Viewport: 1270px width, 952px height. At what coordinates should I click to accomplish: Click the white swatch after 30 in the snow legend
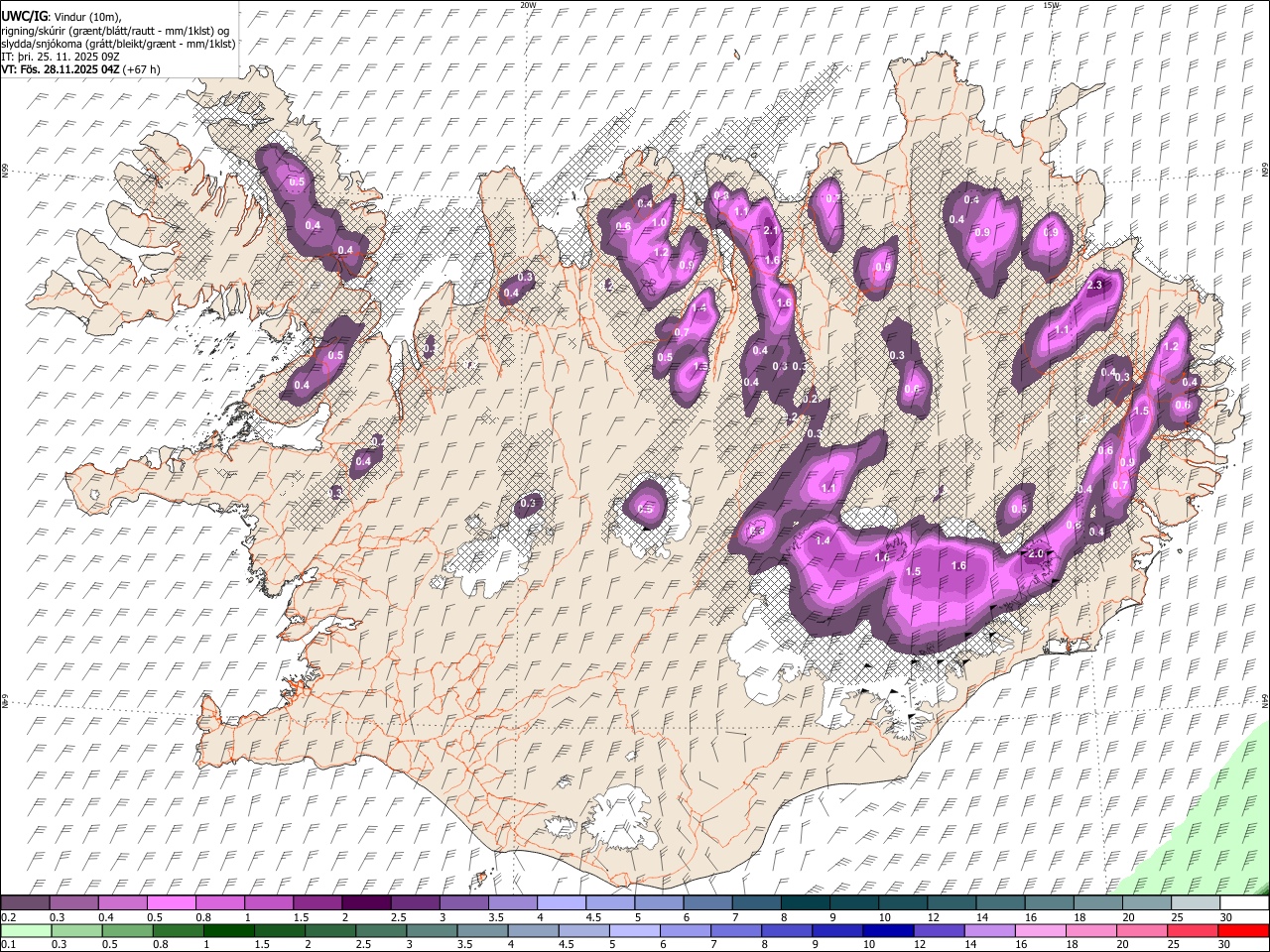coord(1244,903)
